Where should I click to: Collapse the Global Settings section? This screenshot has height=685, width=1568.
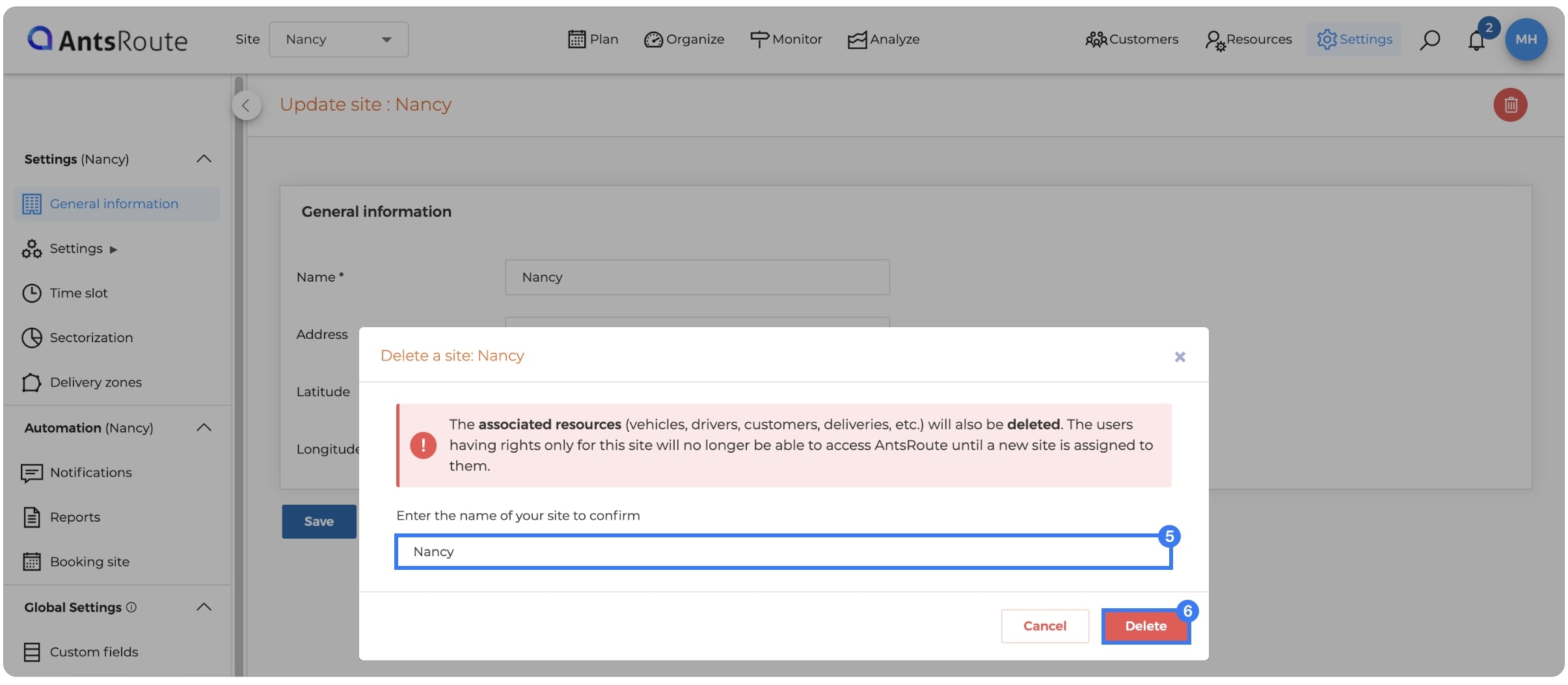(x=204, y=607)
